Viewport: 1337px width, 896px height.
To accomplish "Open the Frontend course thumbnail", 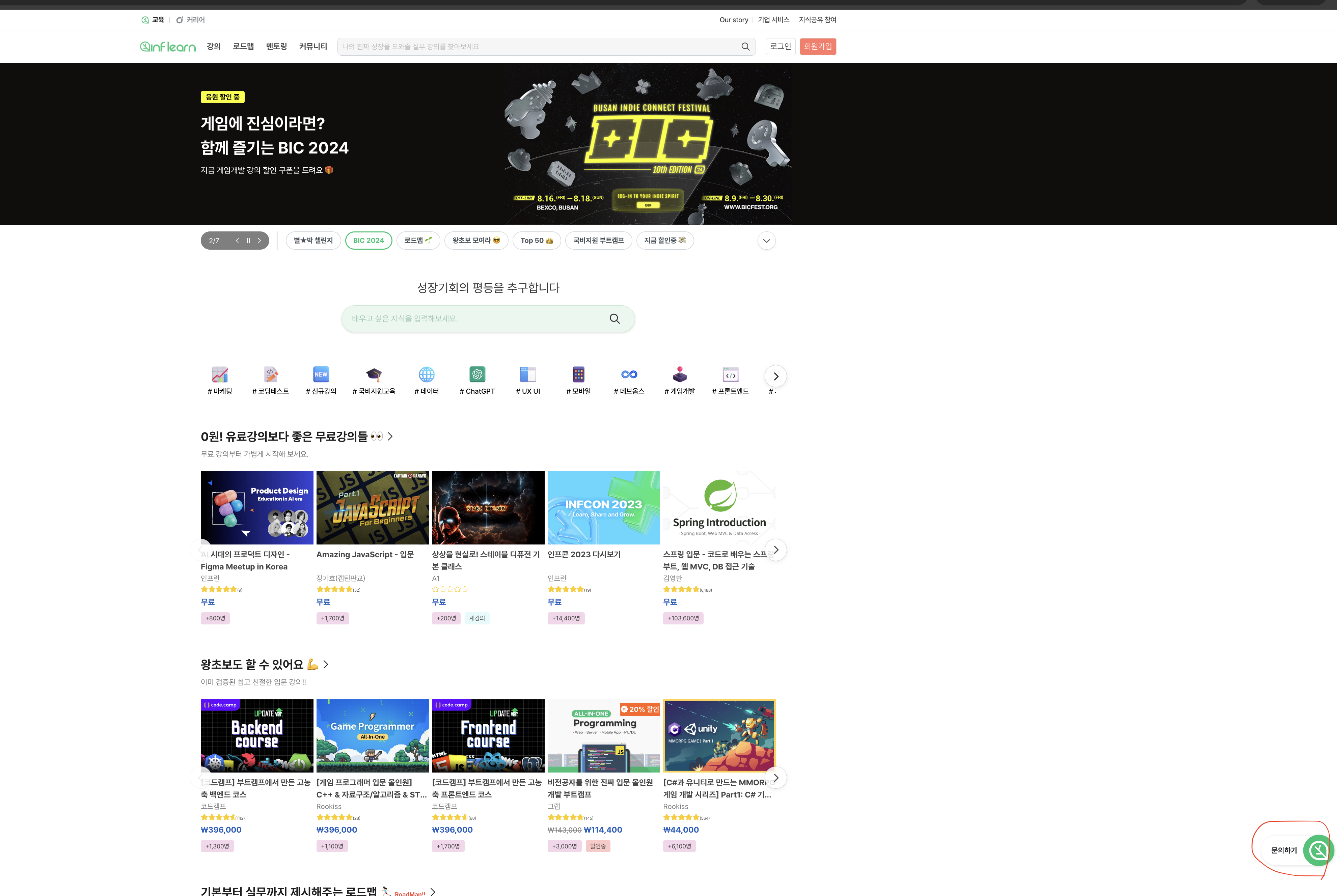I will pyautogui.click(x=488, y=736).
